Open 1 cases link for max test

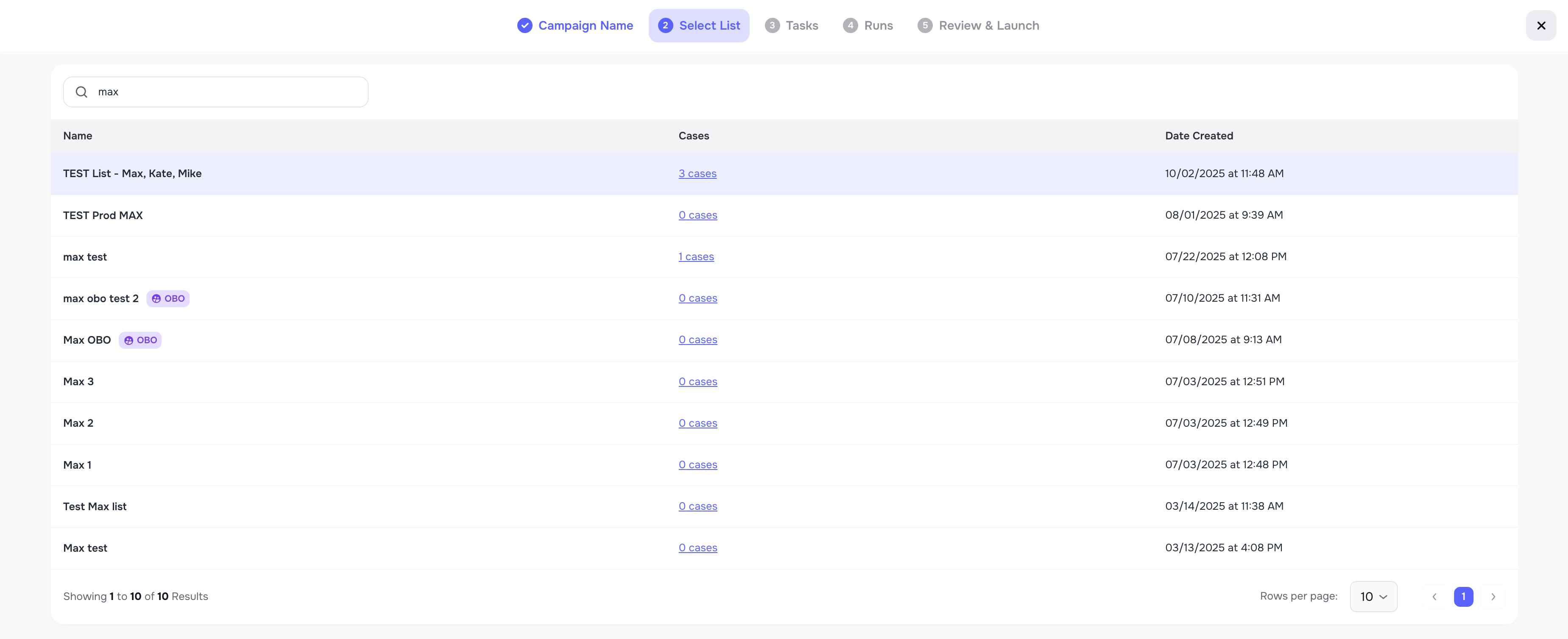click(696, 257)
